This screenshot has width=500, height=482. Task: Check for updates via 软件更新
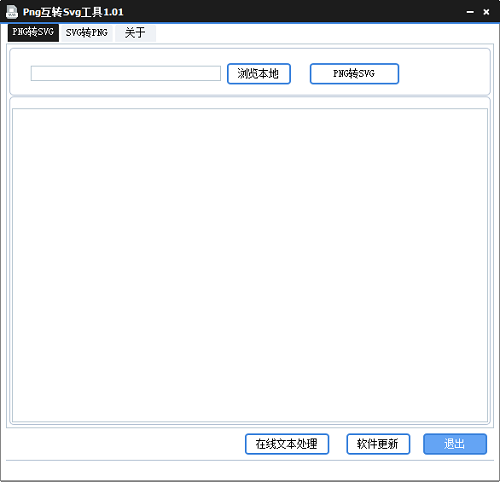(378, 444)
